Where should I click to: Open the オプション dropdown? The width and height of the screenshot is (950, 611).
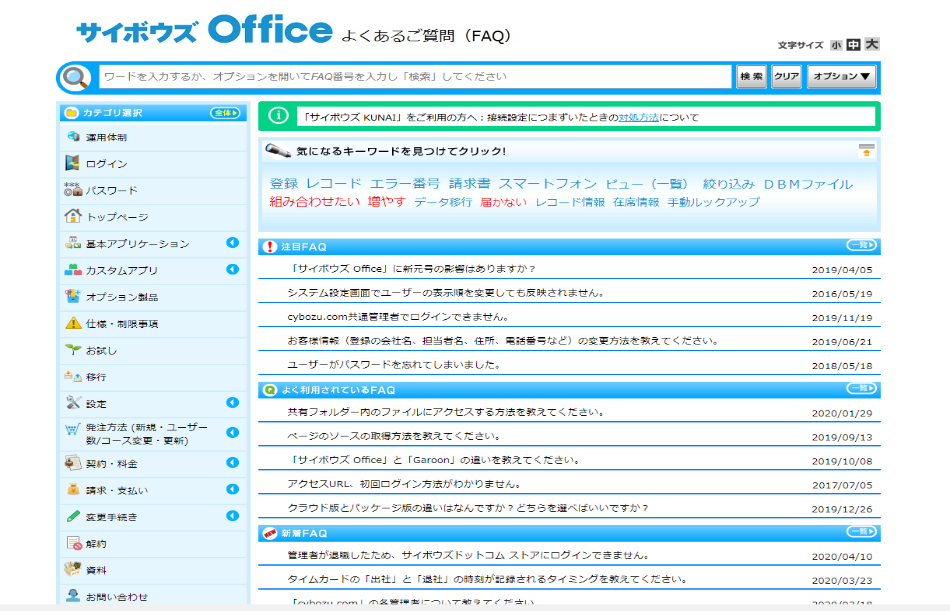pyautogui.click(x=841, y=77)
